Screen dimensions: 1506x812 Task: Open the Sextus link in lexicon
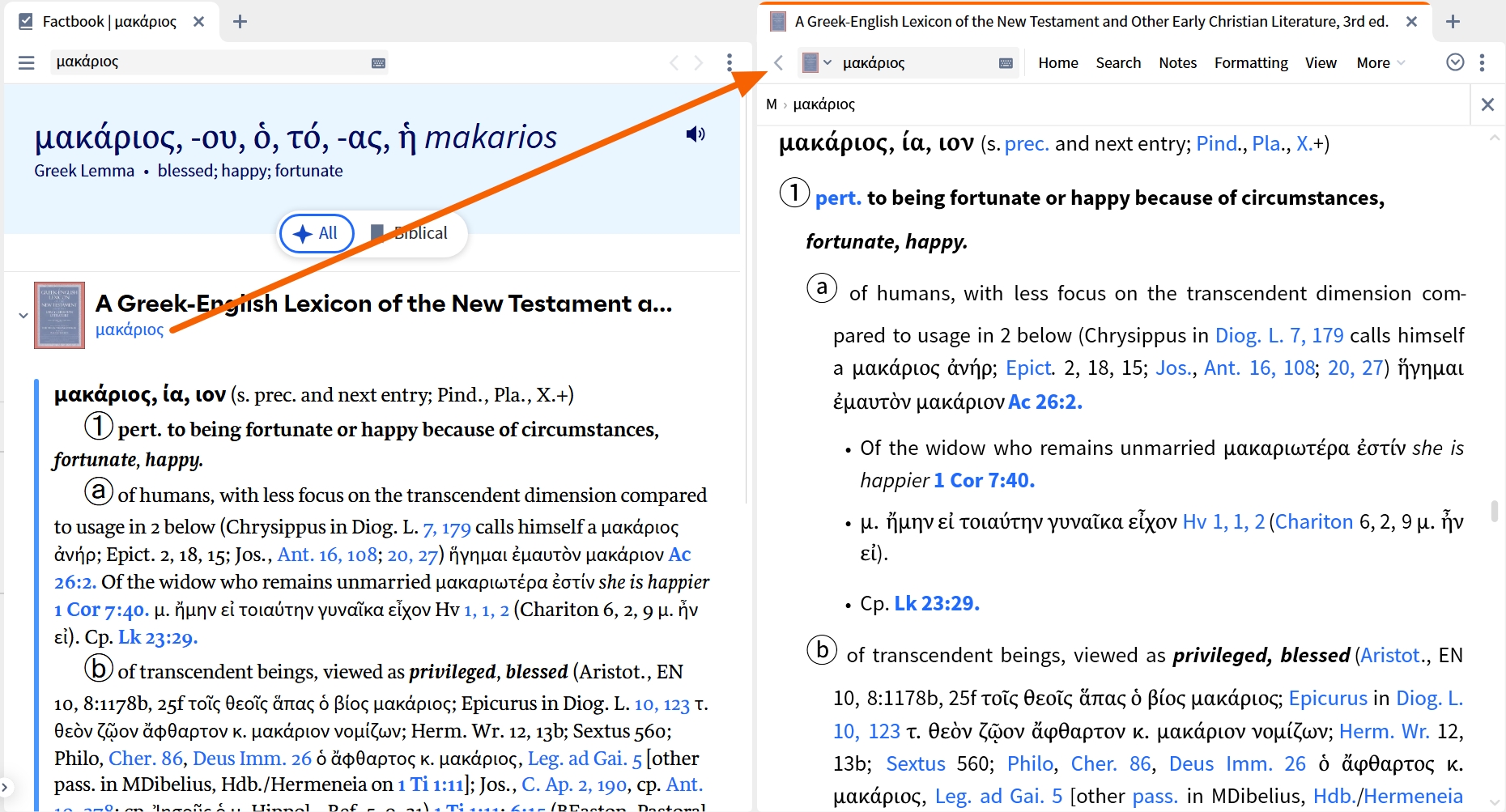[x=916, y=763]
